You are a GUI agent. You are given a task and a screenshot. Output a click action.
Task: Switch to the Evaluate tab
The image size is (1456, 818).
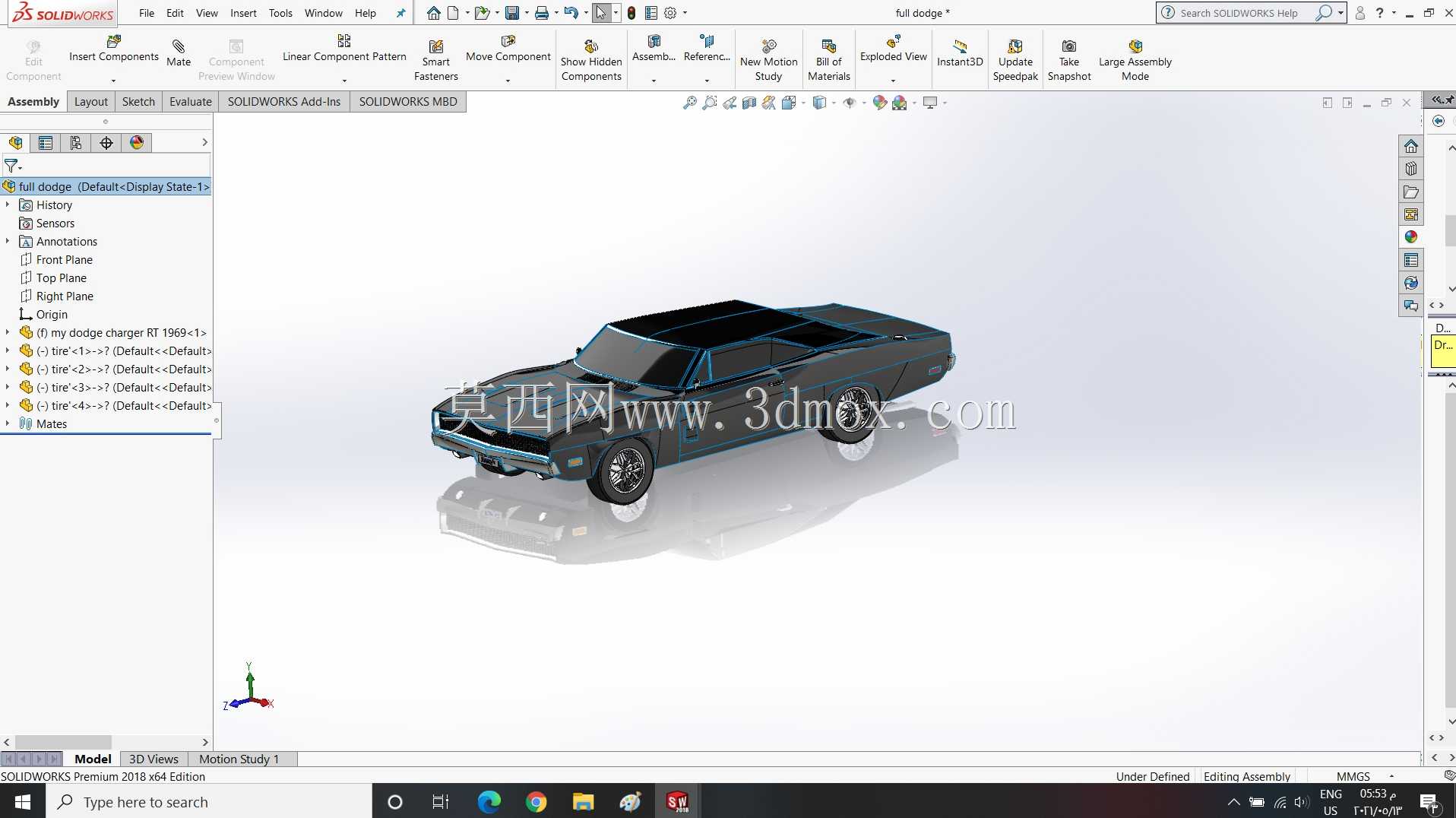[x=190, y=101]
